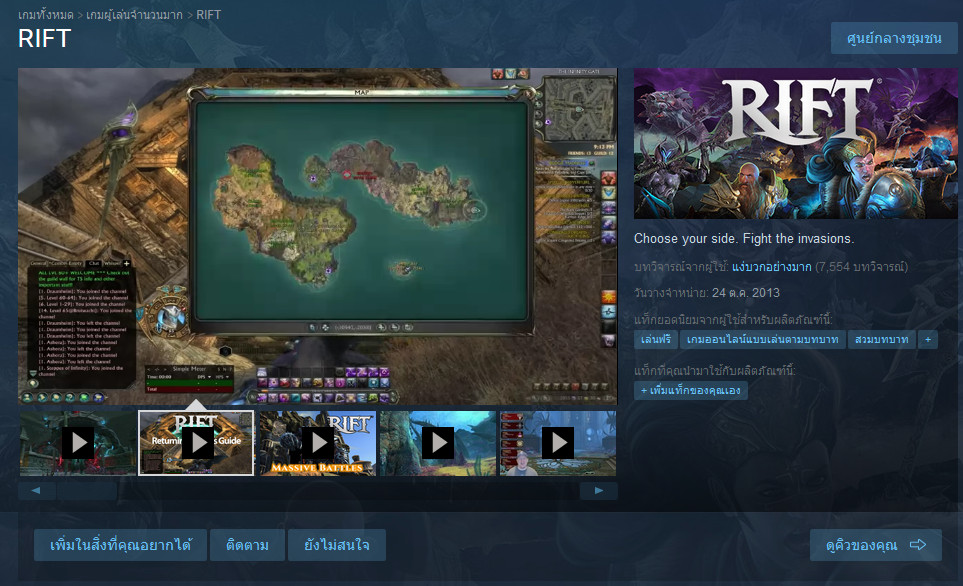Image resolution: width=963 pixels, height=586 pixels.
Task: Click เพิ่มในสิ่งที่คุณอยากได้ wishlist button
Action: pyautogui.click(x=120, y=545)
